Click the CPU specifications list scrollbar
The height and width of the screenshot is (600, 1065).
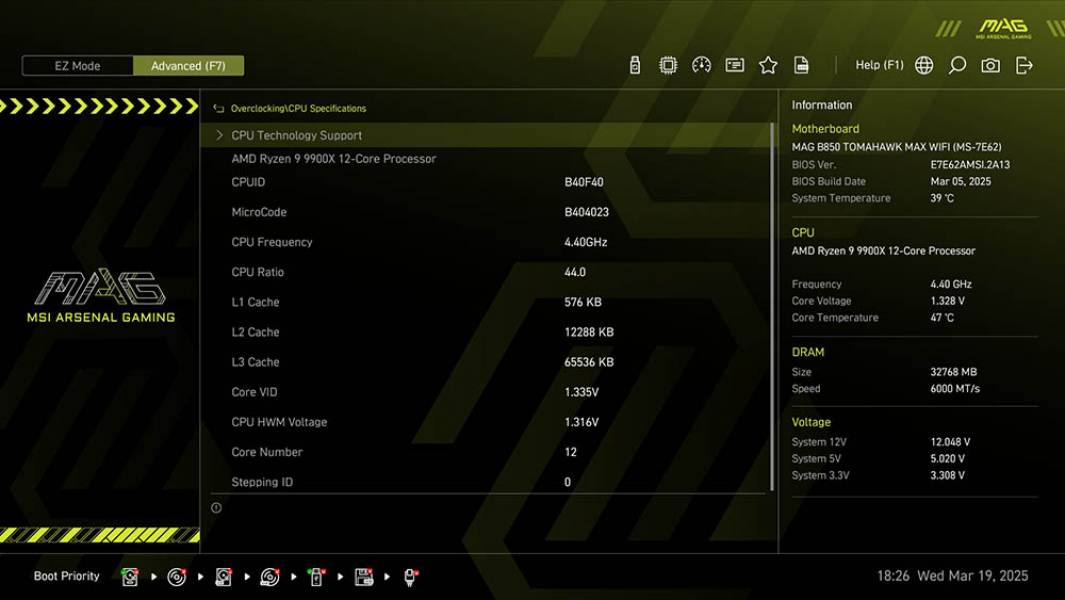[x=772, y=306]
